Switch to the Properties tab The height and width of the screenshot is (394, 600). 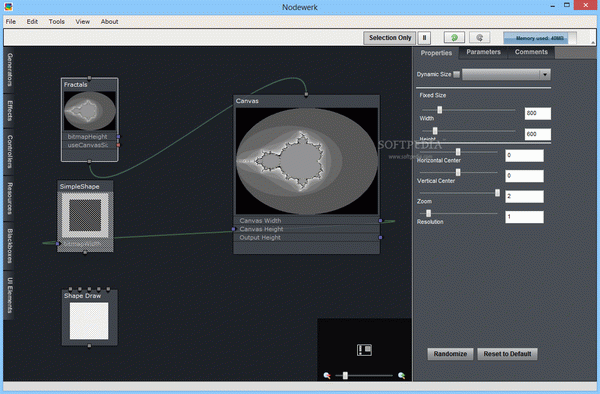point(436,53)
